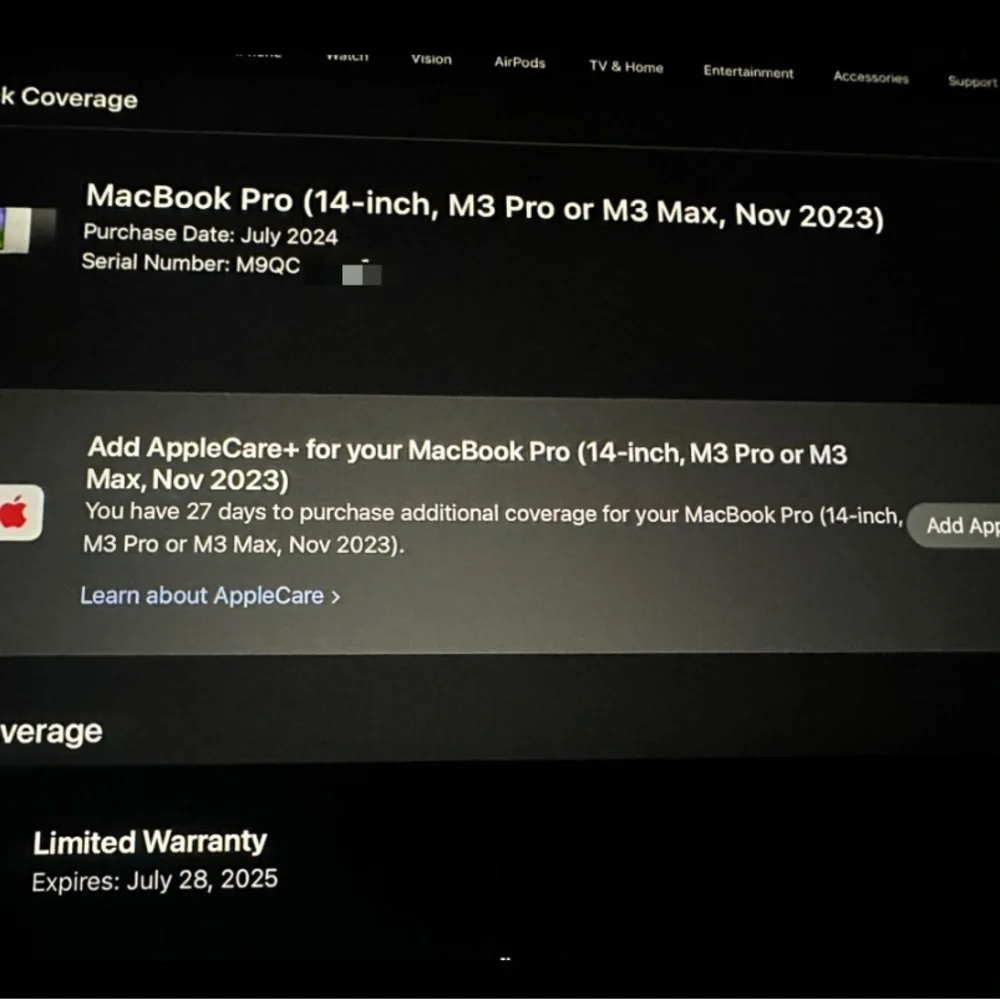Screen dimensions: 1000x1000
Task: Open the TV & Home menu
Action: [x=626, y=67]
